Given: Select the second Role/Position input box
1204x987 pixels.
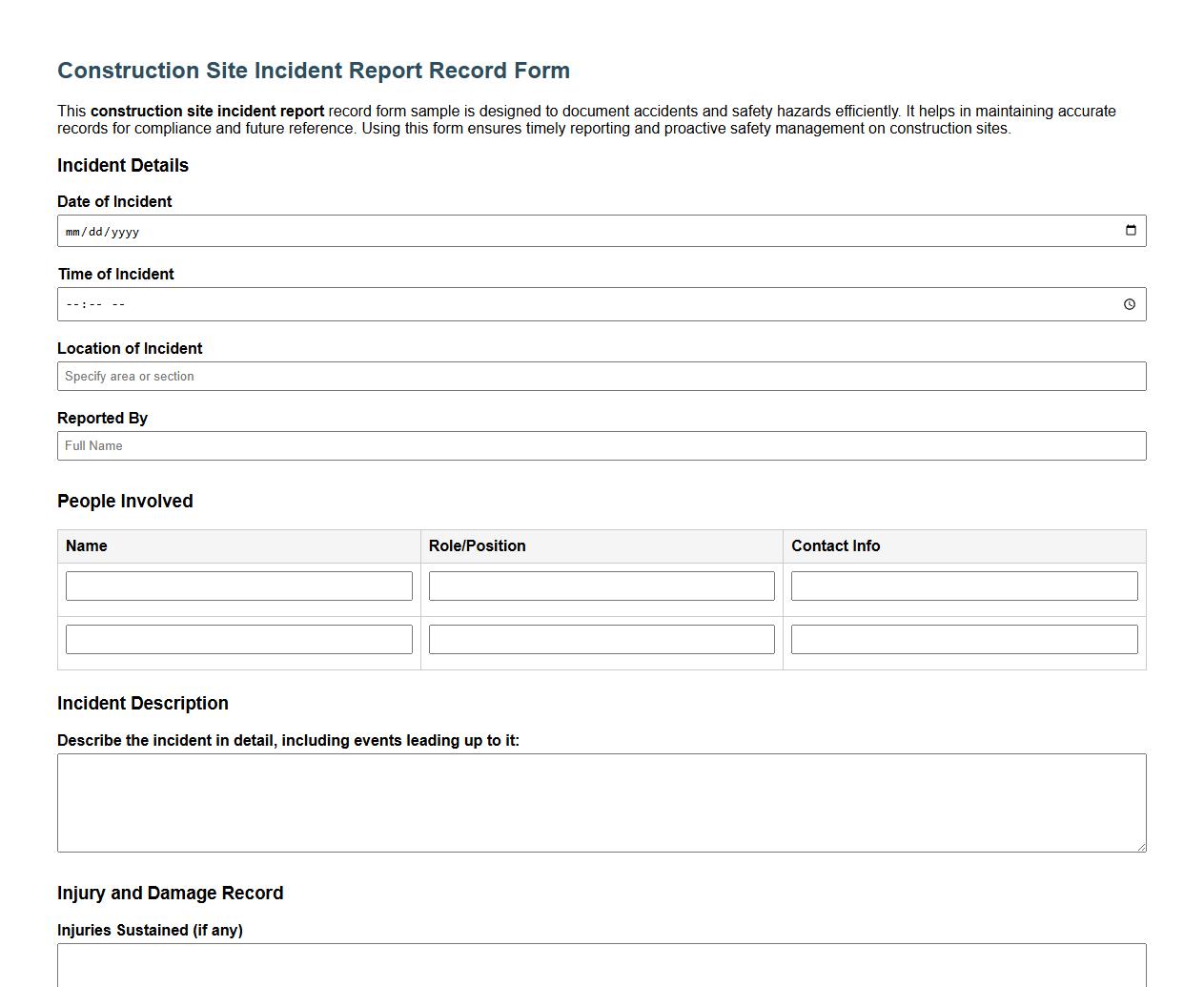Looking at the screenshot, I should click(601, 638).
